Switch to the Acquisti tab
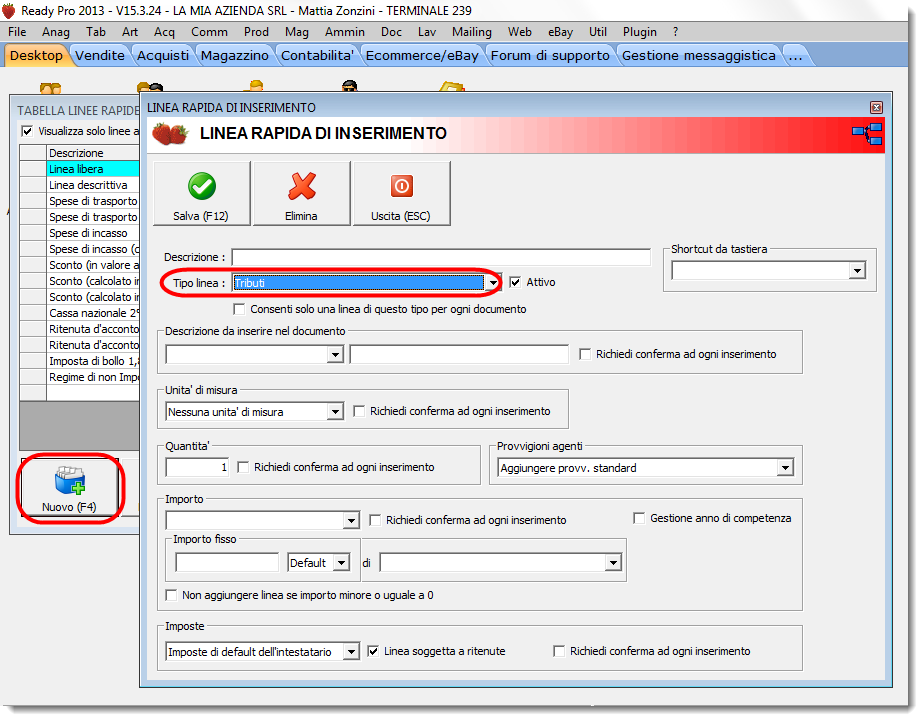Viewport: 923px width, 721px height. click(163, 55)
